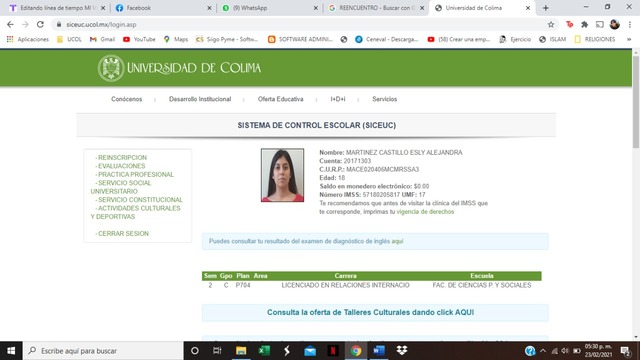Open Chrome extensions puzzle icon

[584, 24]
